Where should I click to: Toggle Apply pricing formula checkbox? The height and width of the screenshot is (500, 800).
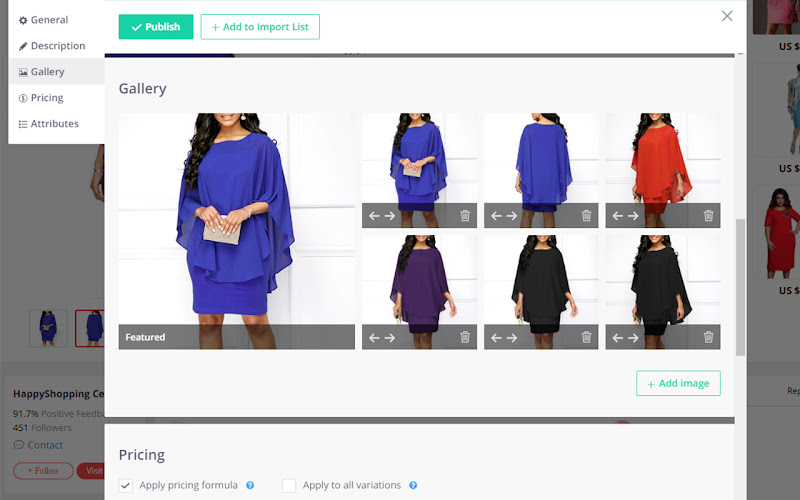coord(126,485)
